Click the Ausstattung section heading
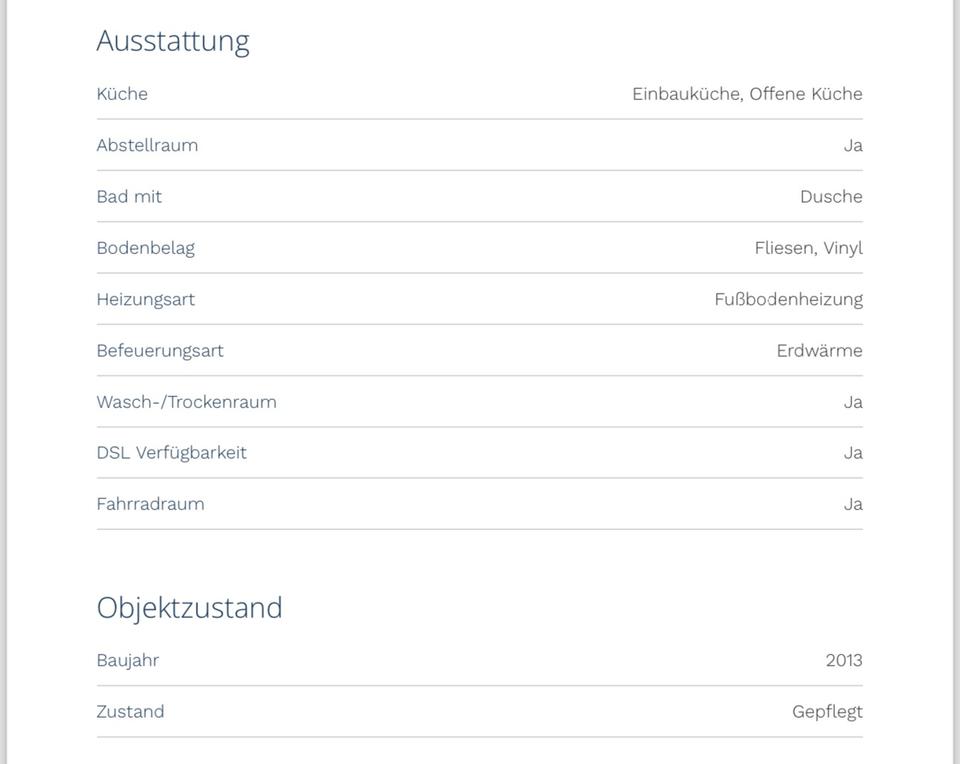960x764 pixels. click(172, 41)
